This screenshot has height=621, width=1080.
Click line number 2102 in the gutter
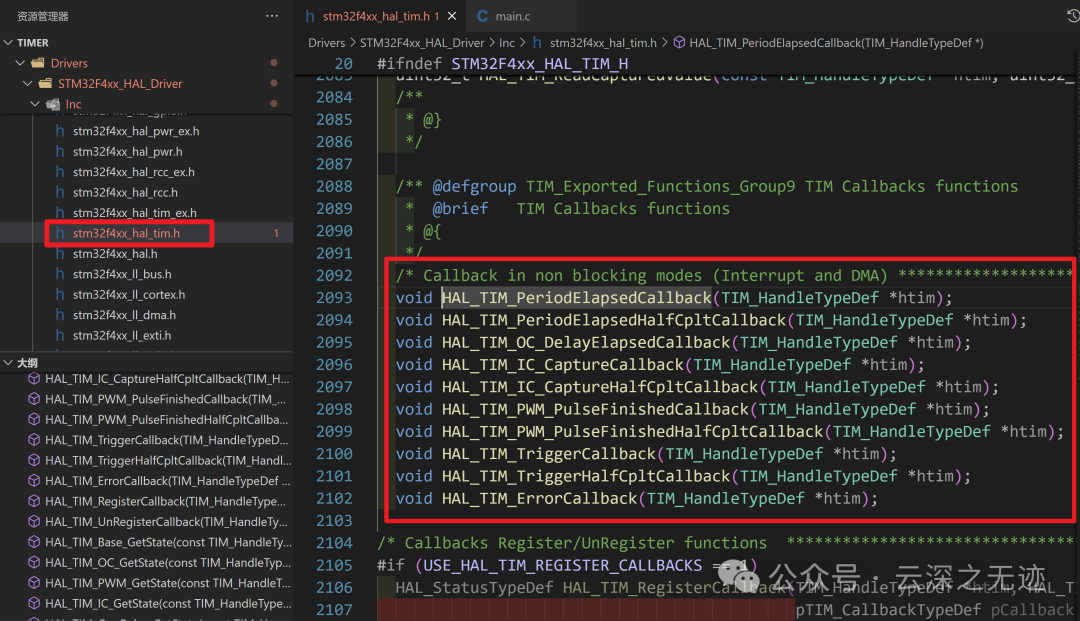tap(334, 498)
